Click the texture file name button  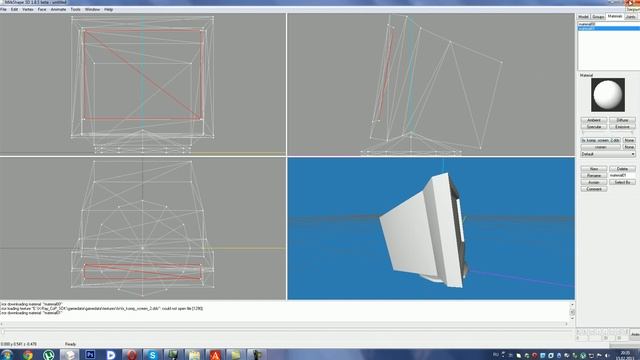(601, 140)
